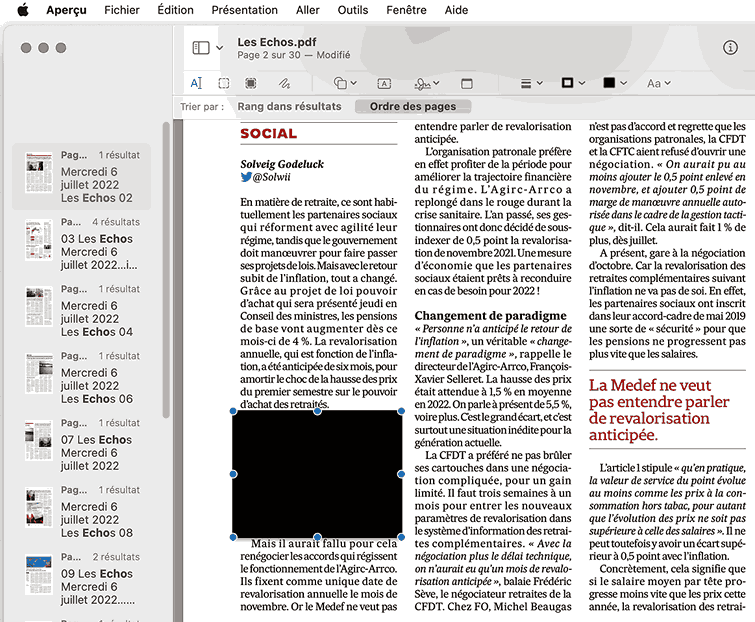Expand fill color dropdown arrow
Viewport: 755px width, 622px height.
coord(624,83)
